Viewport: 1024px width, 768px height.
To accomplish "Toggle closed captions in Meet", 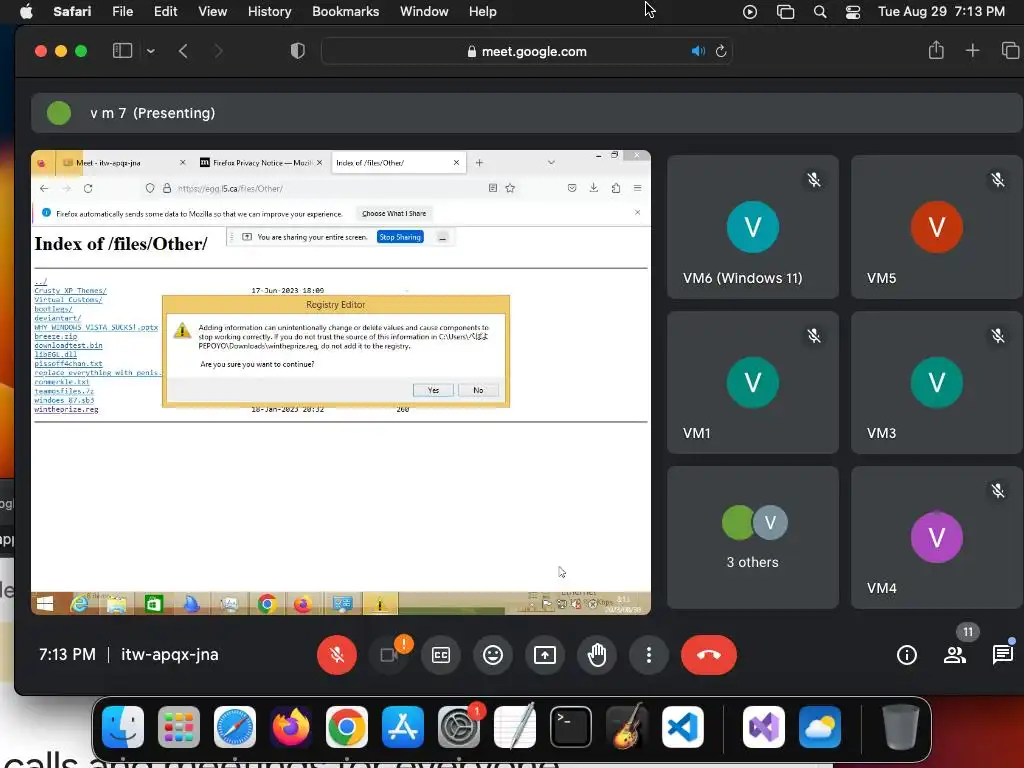I will tap(441, 654).
